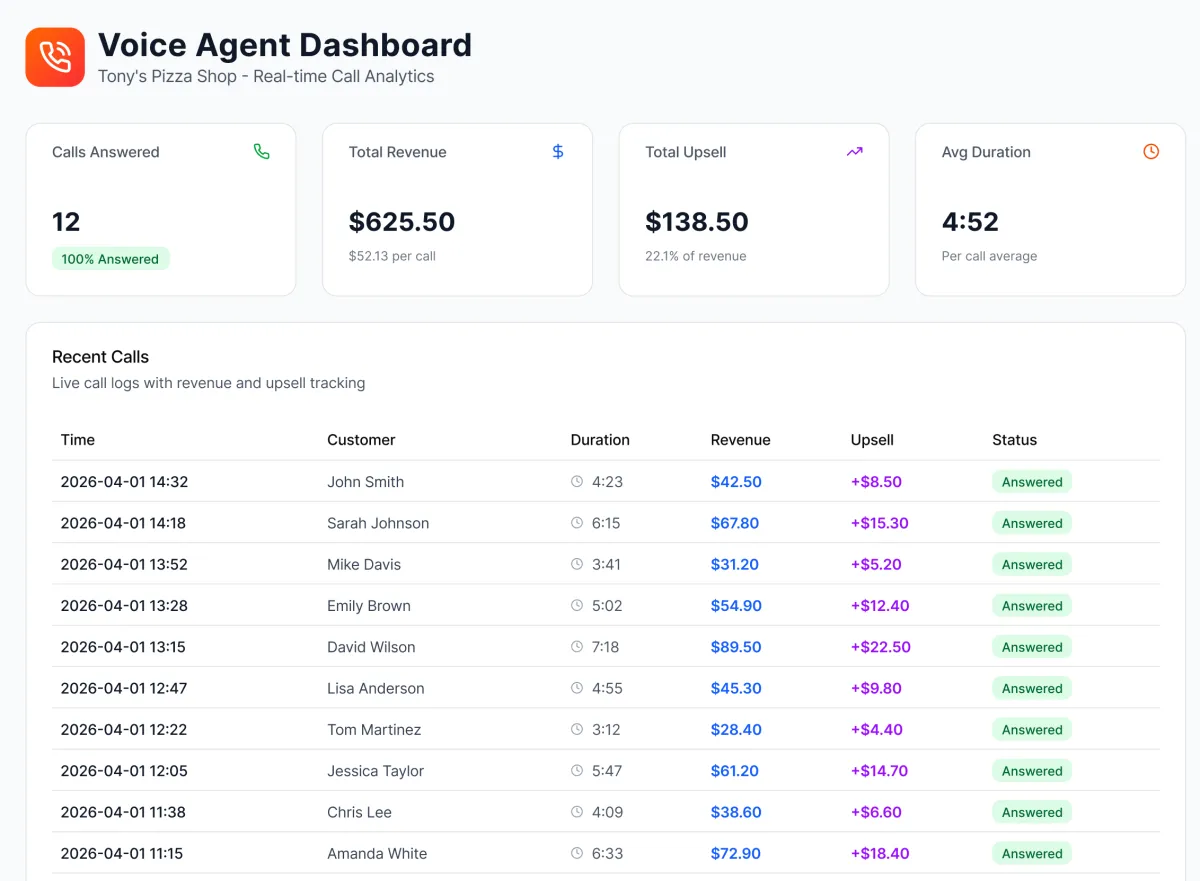Click the clock icon beside David Wilson's duration
1200x881 pixels.
point(575,646)
